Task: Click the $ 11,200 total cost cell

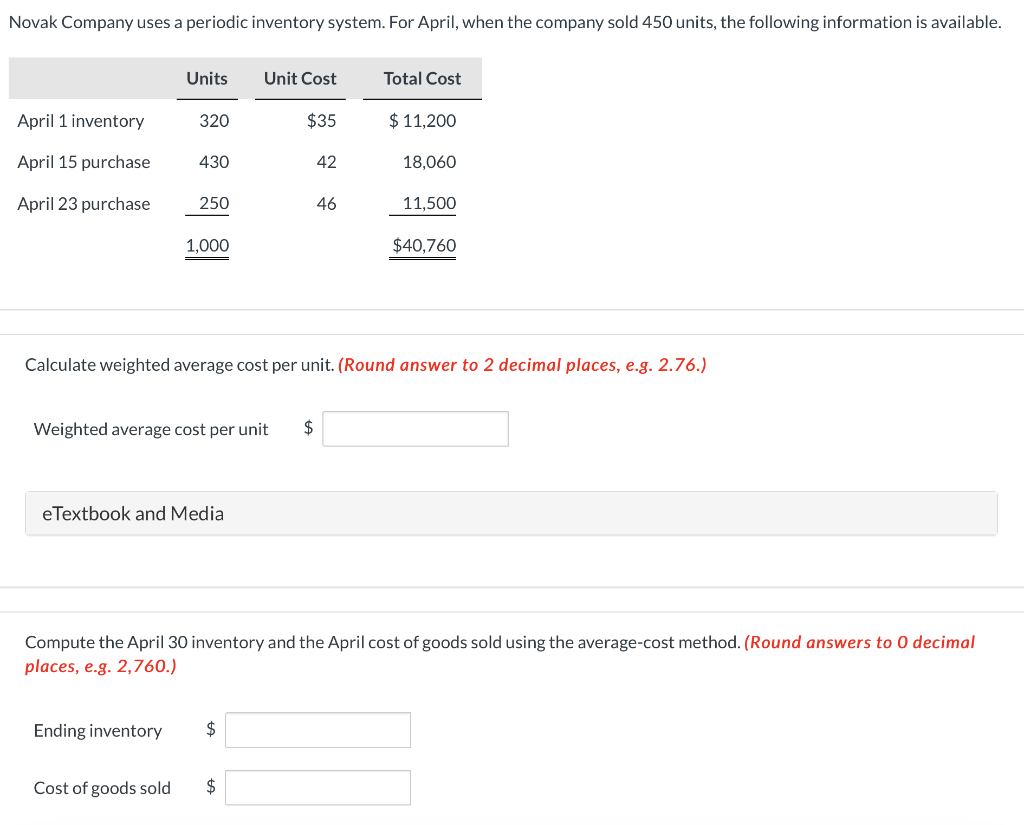Action: point(423,121)
